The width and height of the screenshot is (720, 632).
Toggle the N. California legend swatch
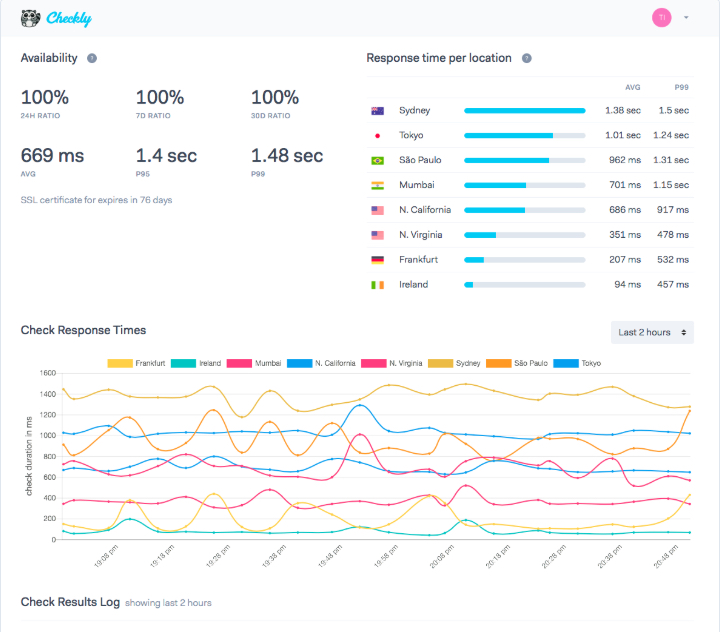pos(299,363)
